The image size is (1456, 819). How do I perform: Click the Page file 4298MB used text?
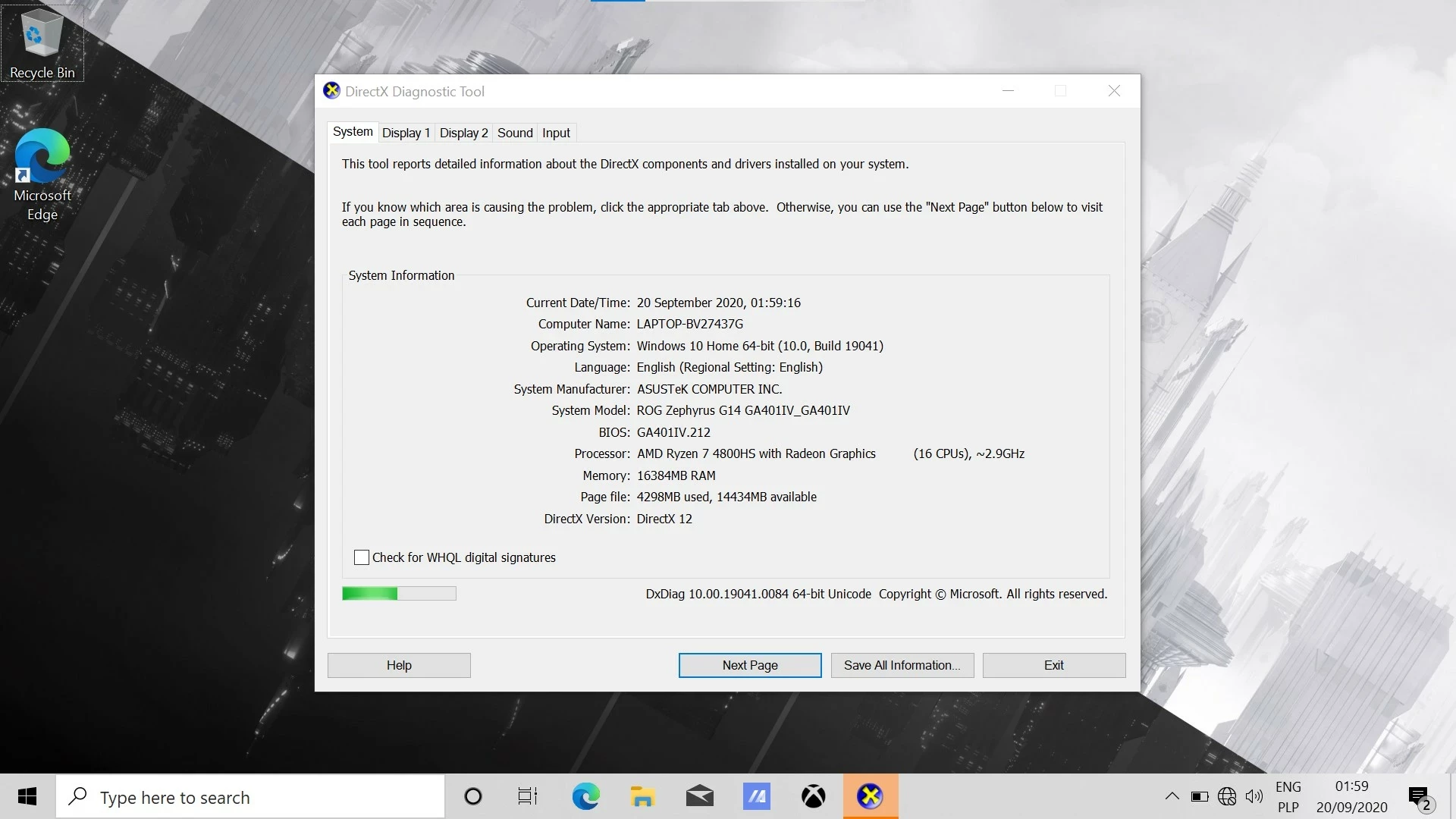click(x=726, y=497)
